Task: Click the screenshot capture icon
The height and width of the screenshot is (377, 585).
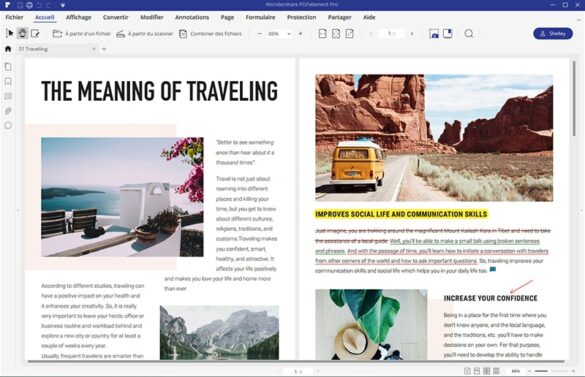Action: 434,34
